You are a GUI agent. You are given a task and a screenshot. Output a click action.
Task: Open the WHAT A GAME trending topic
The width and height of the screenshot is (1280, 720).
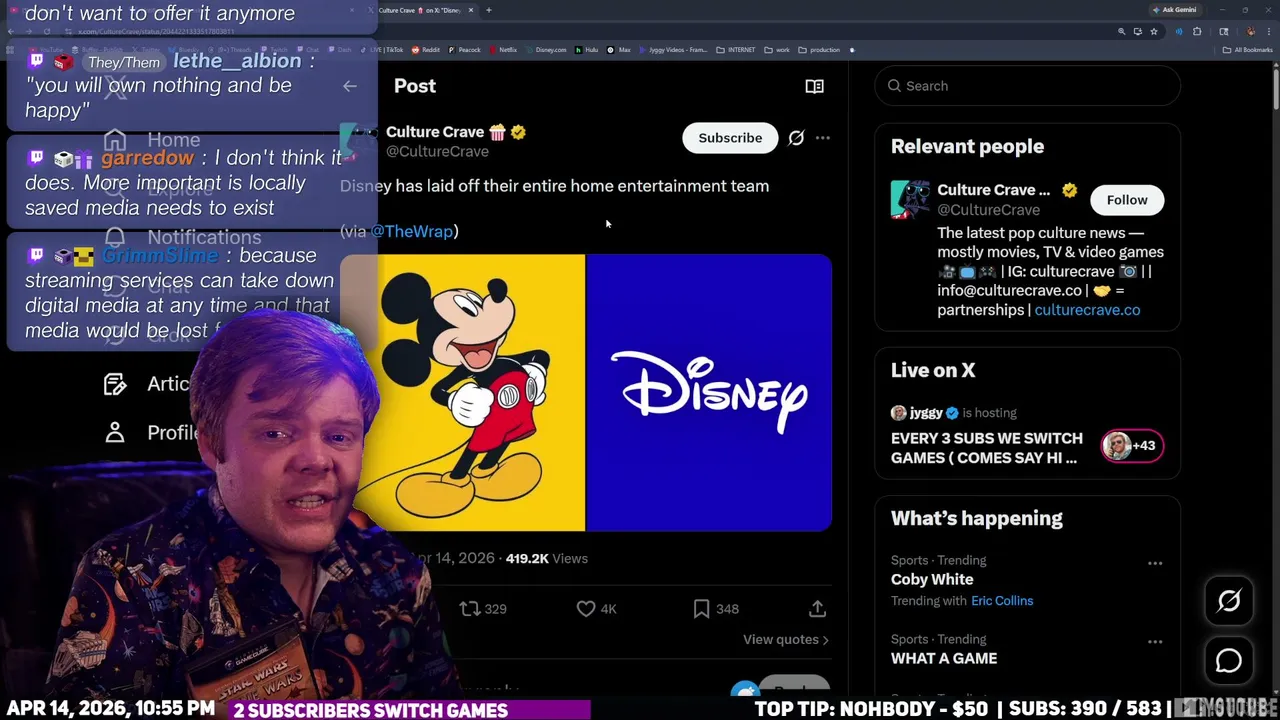point(944,658)
